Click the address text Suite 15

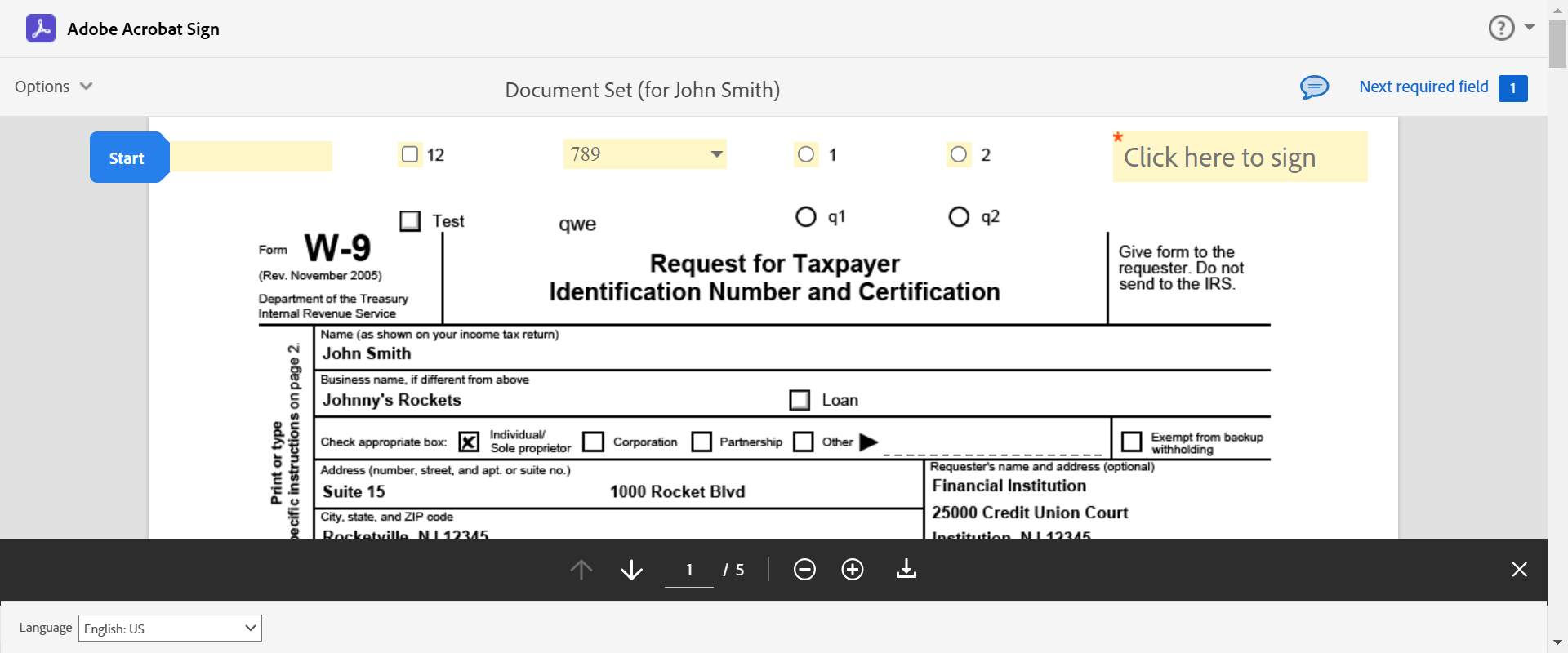354,491
